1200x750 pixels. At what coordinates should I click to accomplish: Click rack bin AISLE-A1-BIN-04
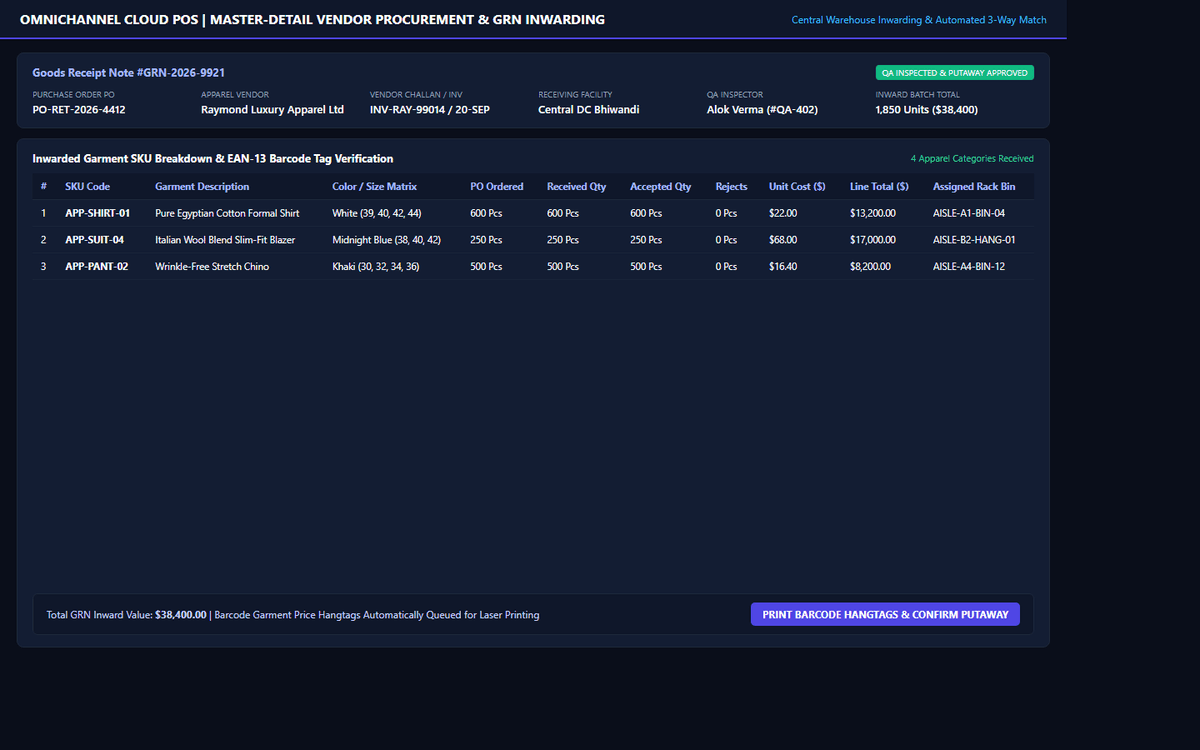click(x=969, y=213)
